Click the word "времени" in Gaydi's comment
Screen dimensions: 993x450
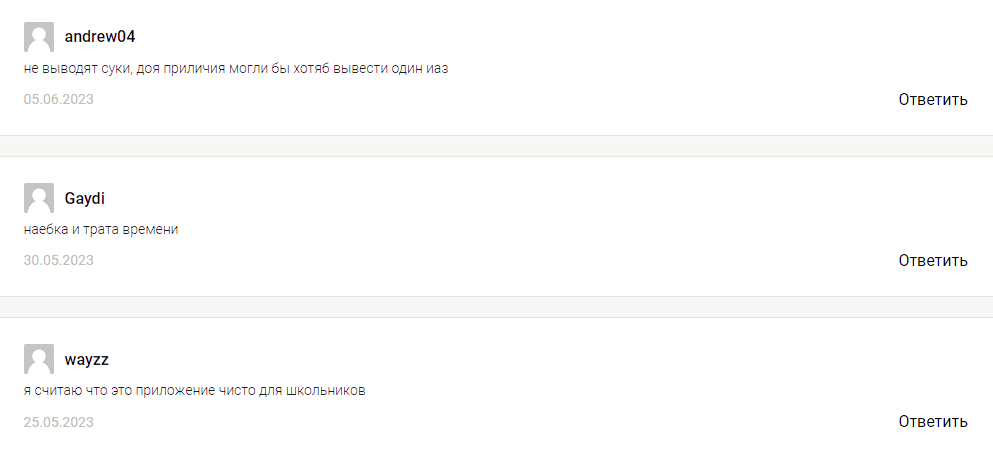pyautogui.click(x=151, y=230)
